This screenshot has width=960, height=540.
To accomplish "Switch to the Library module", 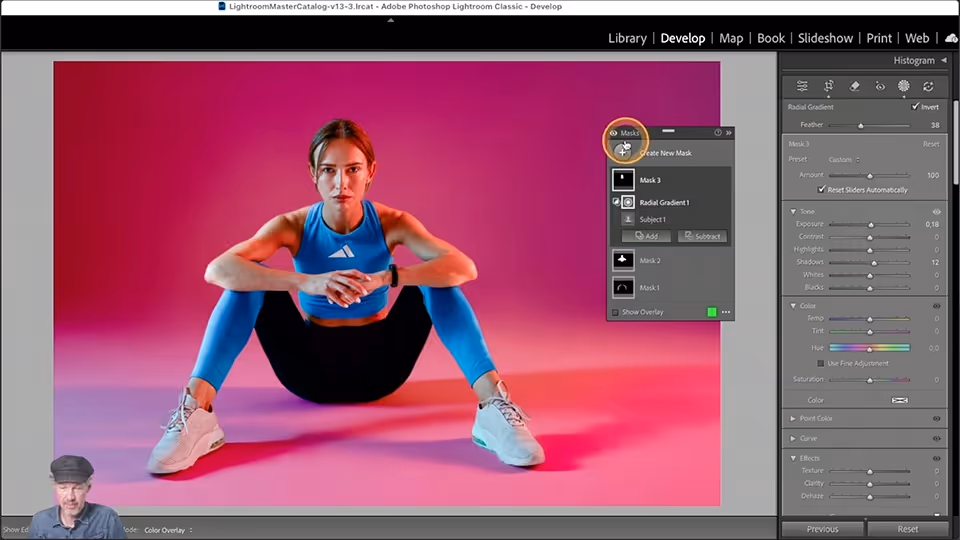I will pos(627,38).
